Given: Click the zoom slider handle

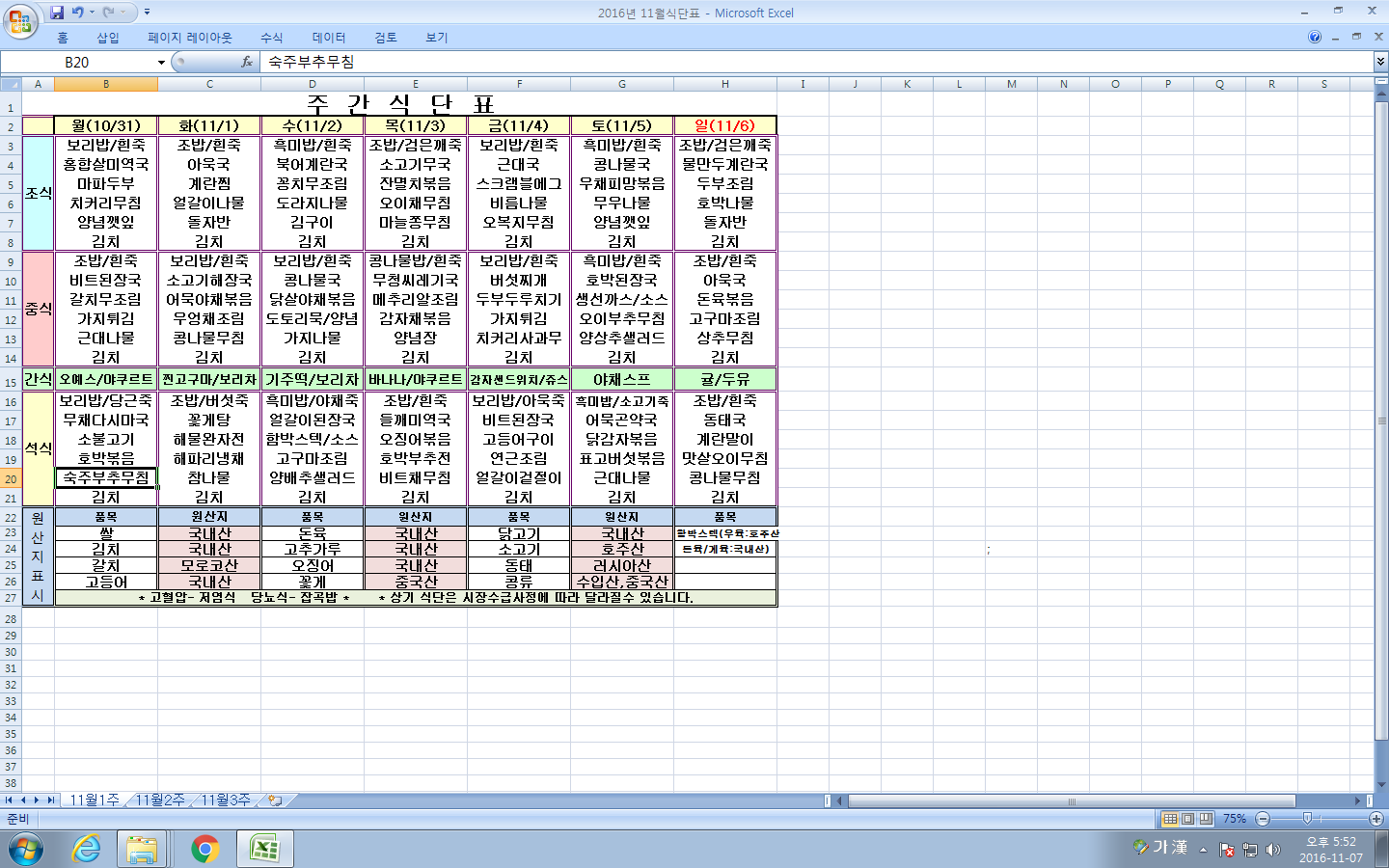Looking at the screenshot, I should (1307, 819).
